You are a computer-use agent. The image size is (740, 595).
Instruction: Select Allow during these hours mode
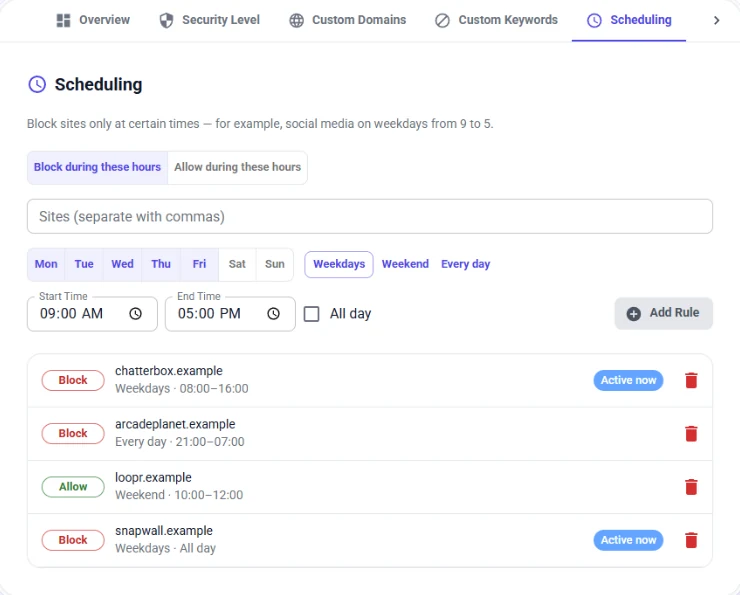[x=237, y=167]
